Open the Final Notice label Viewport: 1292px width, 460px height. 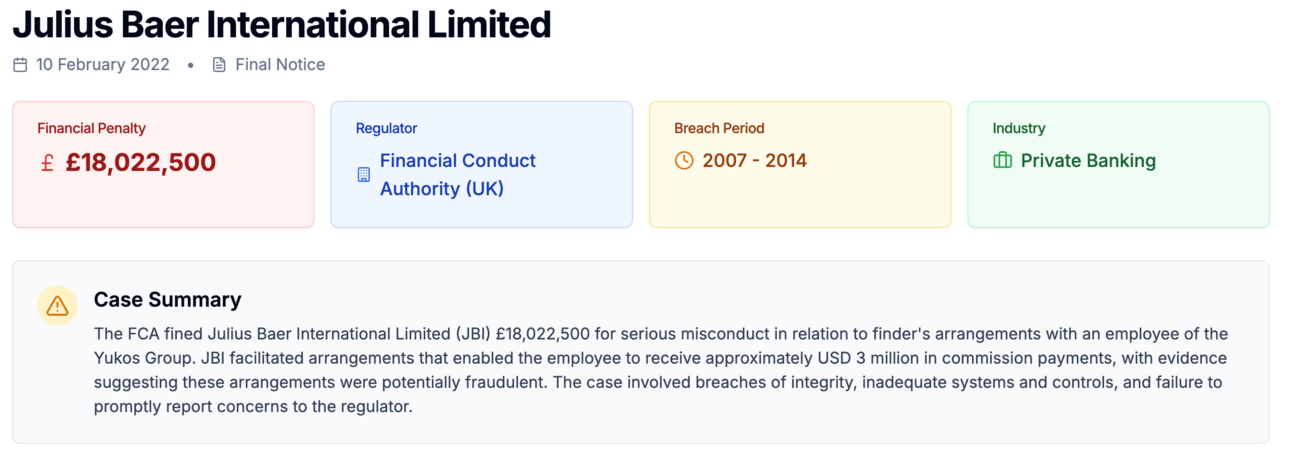point(280,65)
